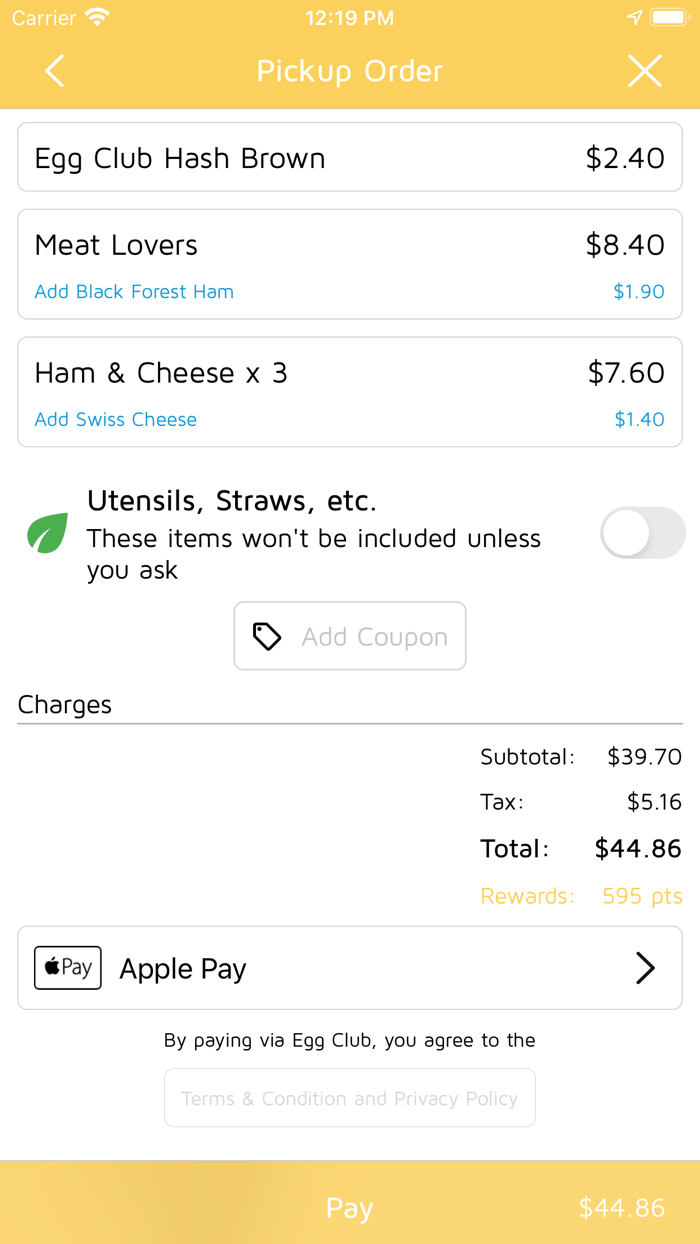Open the Egg Club Hash Brown item
The image size is (700, 1244).
click(350, 158)
